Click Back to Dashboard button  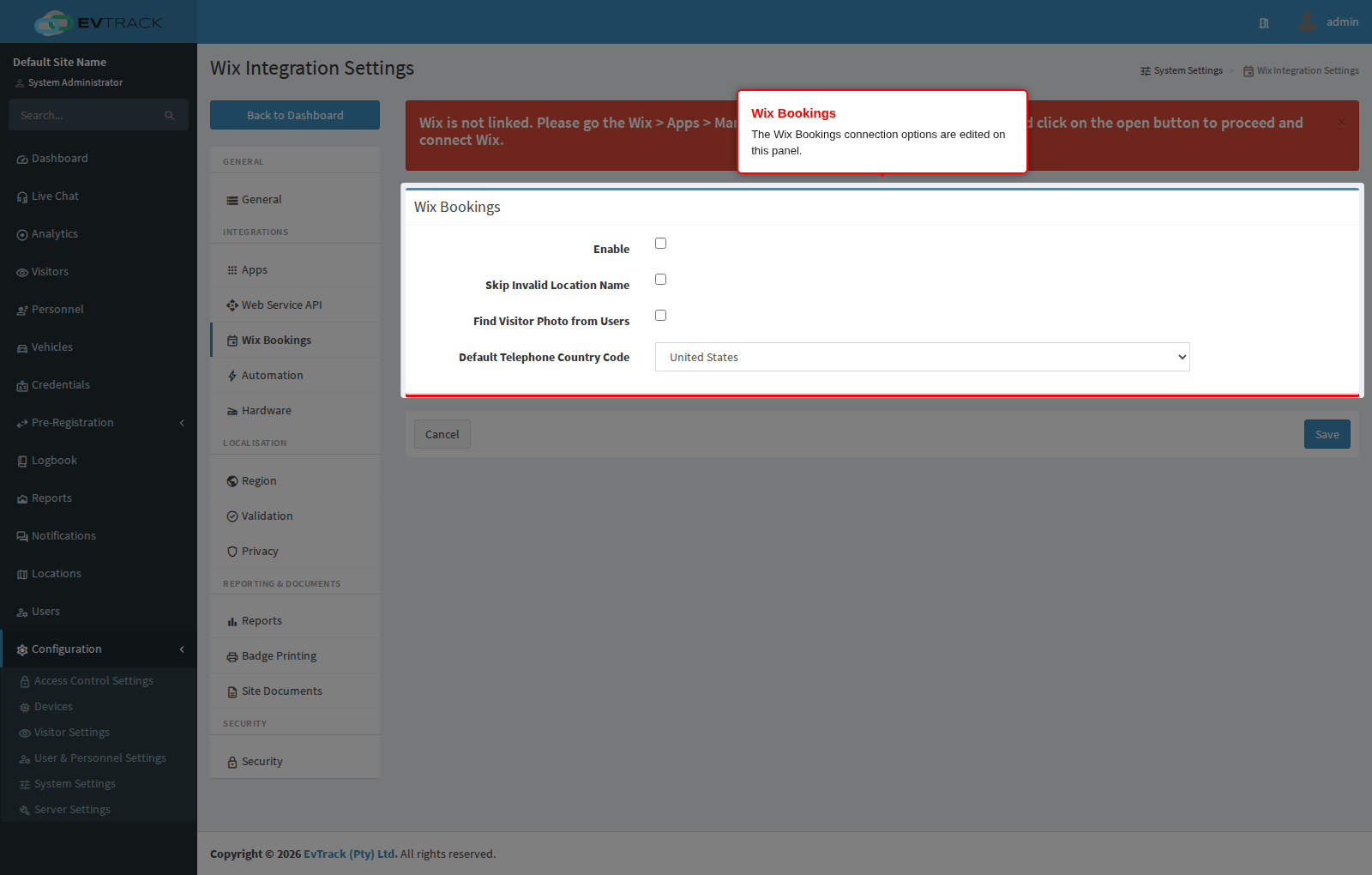295,115
